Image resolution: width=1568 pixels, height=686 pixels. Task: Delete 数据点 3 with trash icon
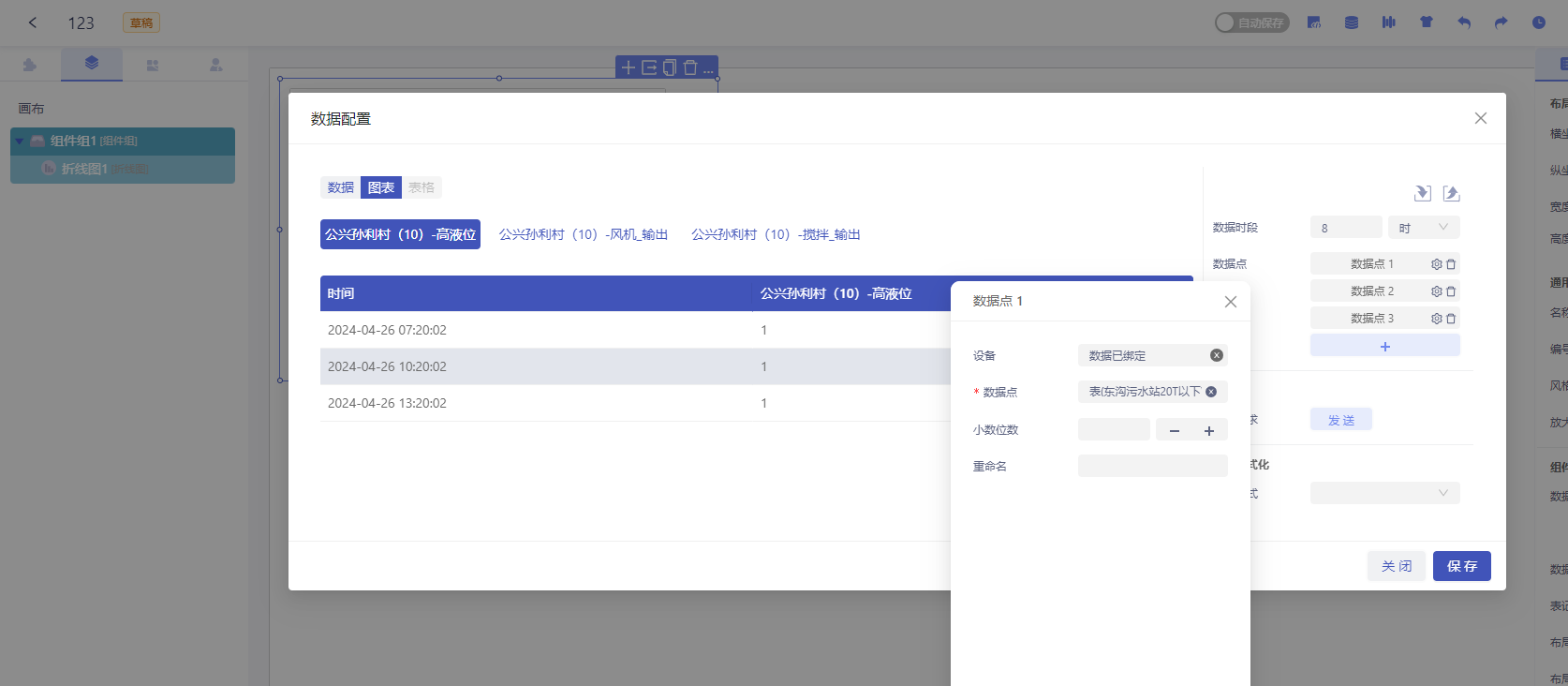(1451, 319)
